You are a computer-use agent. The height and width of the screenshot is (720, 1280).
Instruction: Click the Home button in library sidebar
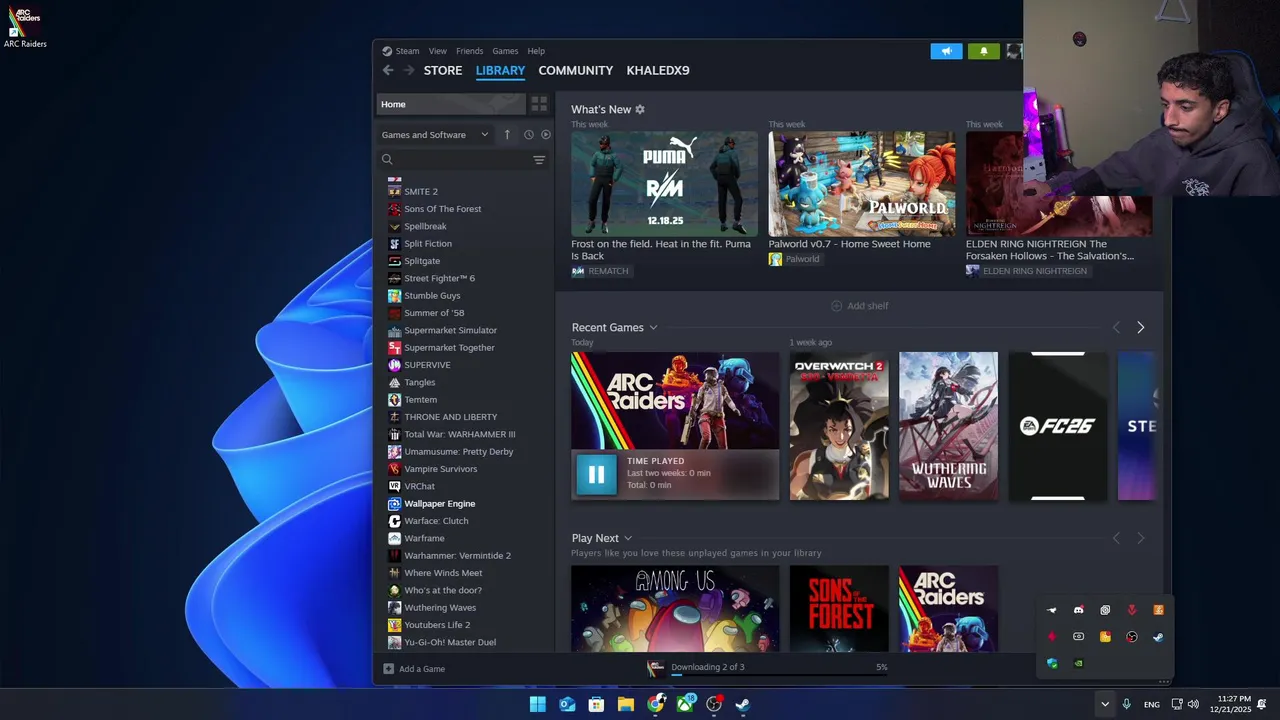click(x=450, y=104)
